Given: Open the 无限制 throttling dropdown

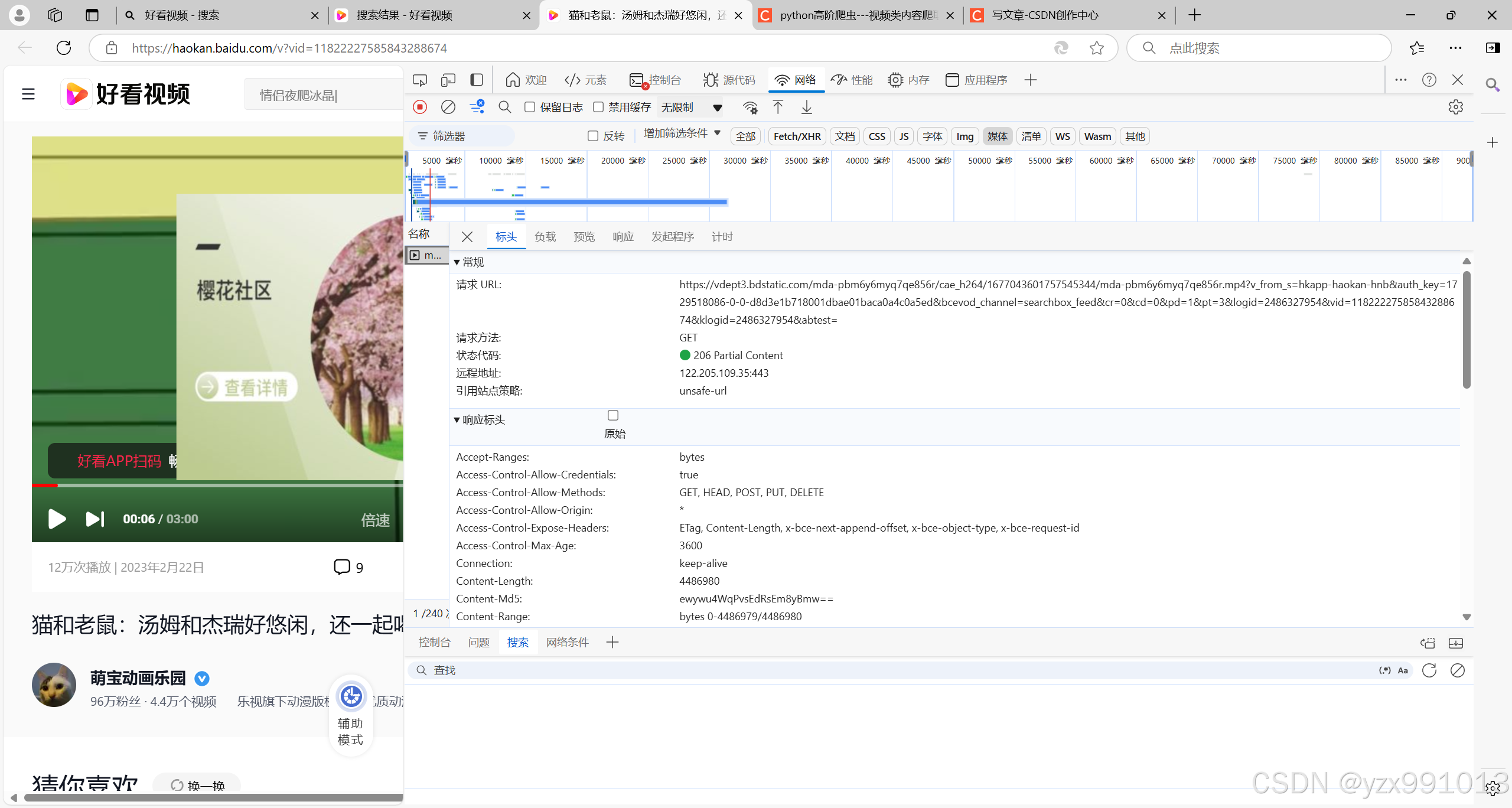Looking at the screenshot, I should pos(691,107).
